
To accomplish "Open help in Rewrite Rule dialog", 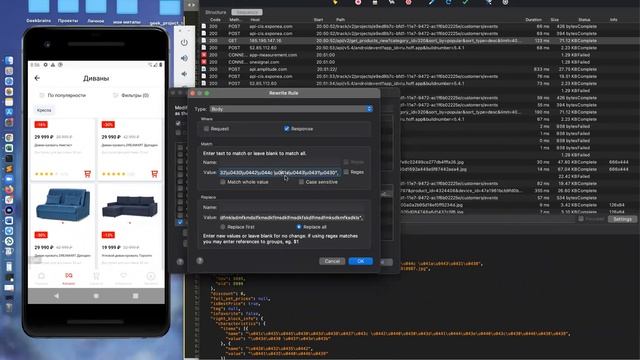I will (x=200, y=260).
